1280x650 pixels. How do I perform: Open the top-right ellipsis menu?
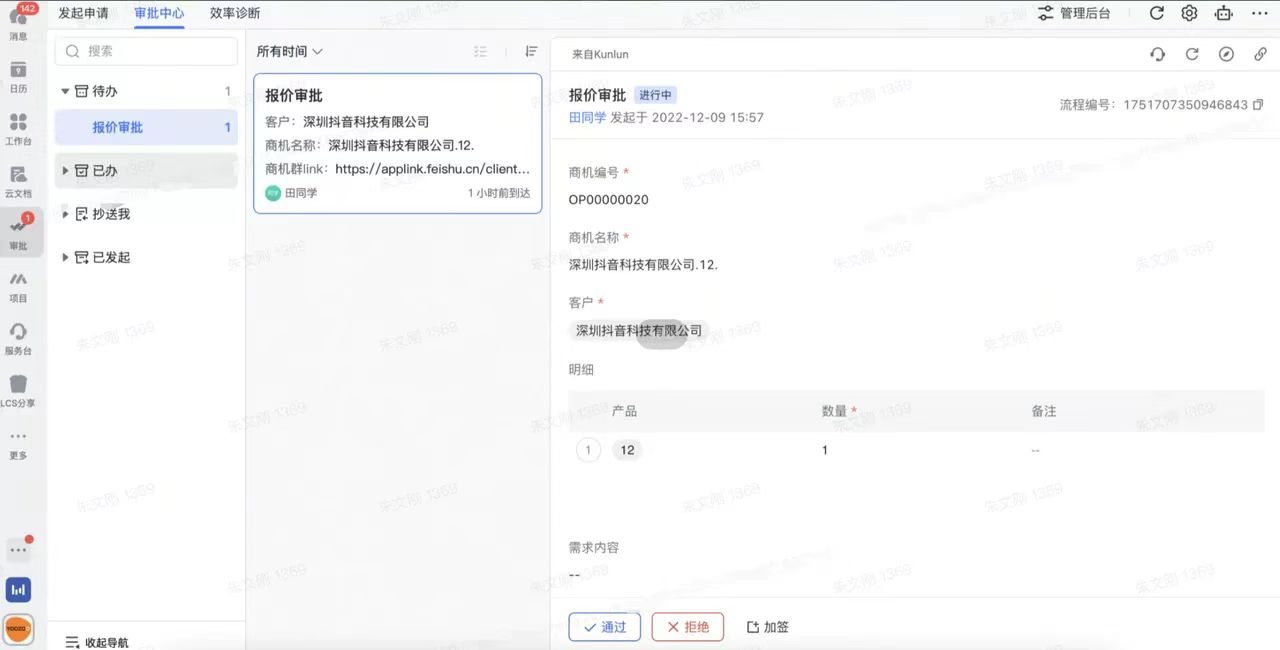tap(1259, 13)
